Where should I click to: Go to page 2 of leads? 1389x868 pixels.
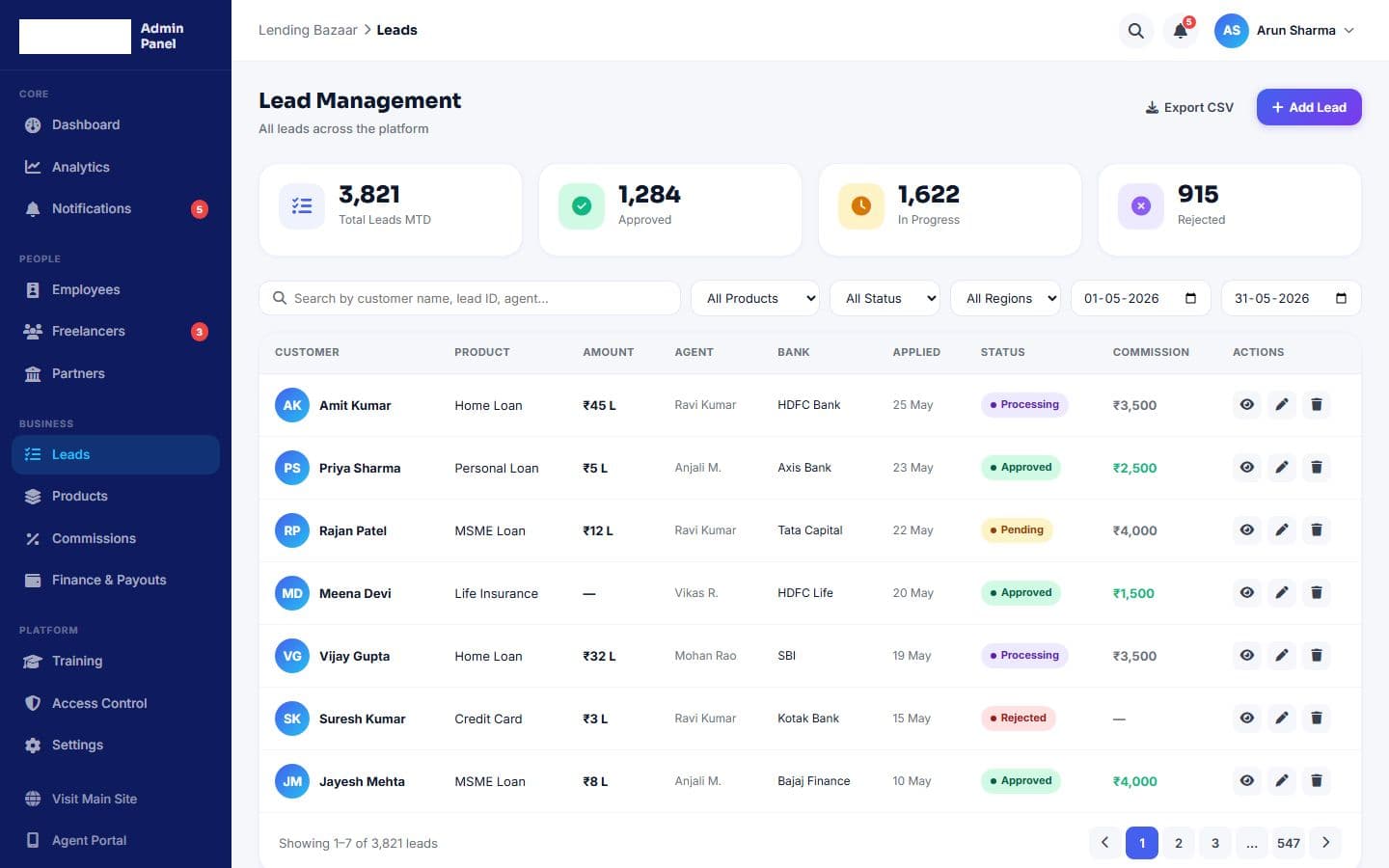(x=1179, y=843)
